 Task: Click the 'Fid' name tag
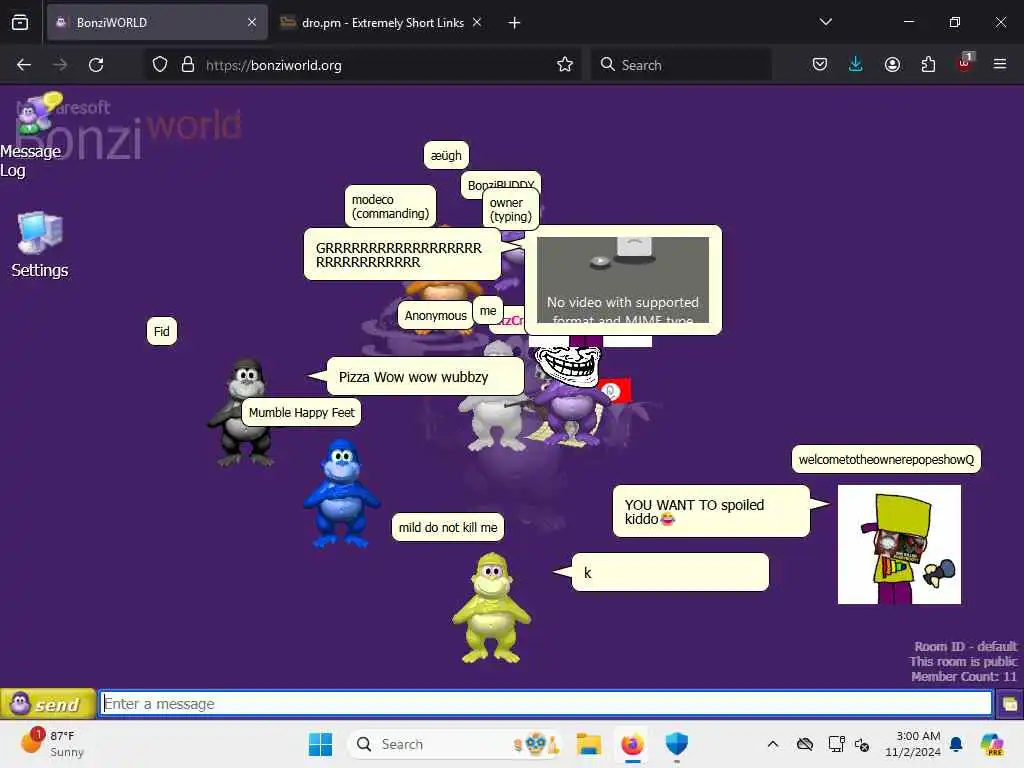click(161, 331)
